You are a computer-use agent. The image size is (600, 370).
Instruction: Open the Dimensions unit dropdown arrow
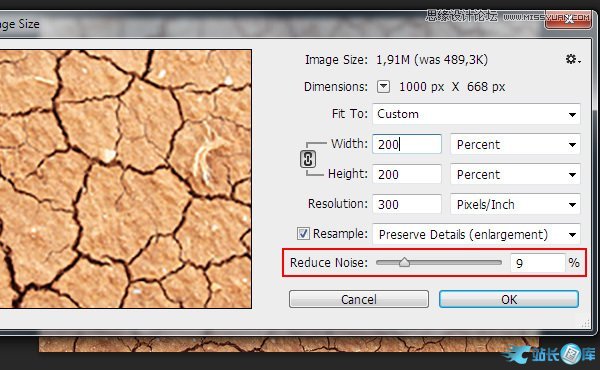pos(383,86)
